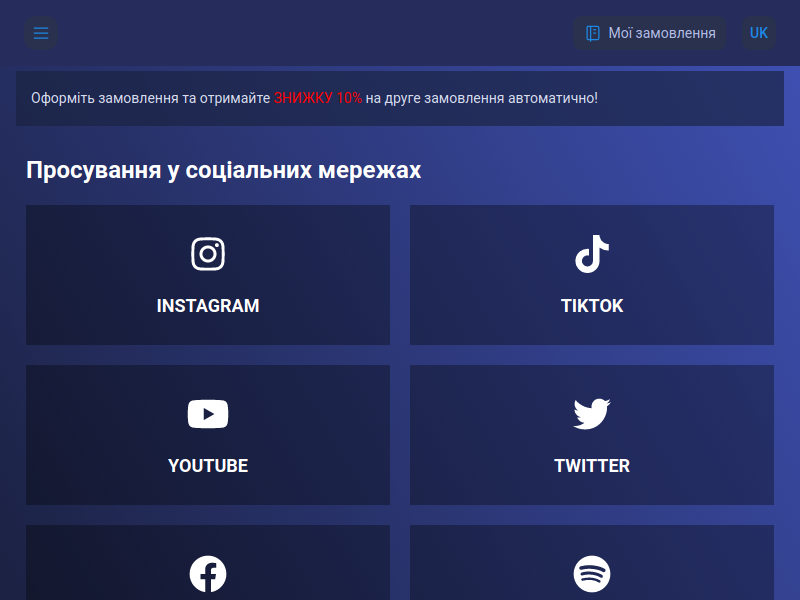Select the TIKTOK label
The image size is (800, 600).
pyautogui.click(x=592, y=306)
